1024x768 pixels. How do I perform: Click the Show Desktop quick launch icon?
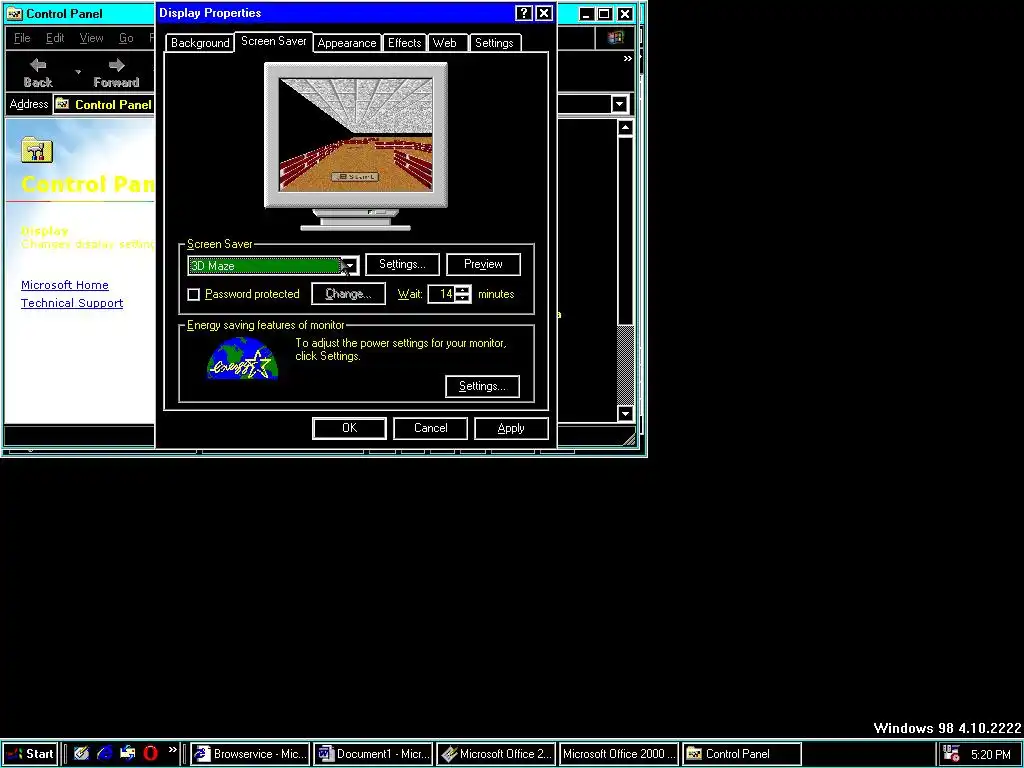click(x=81, y=754)
